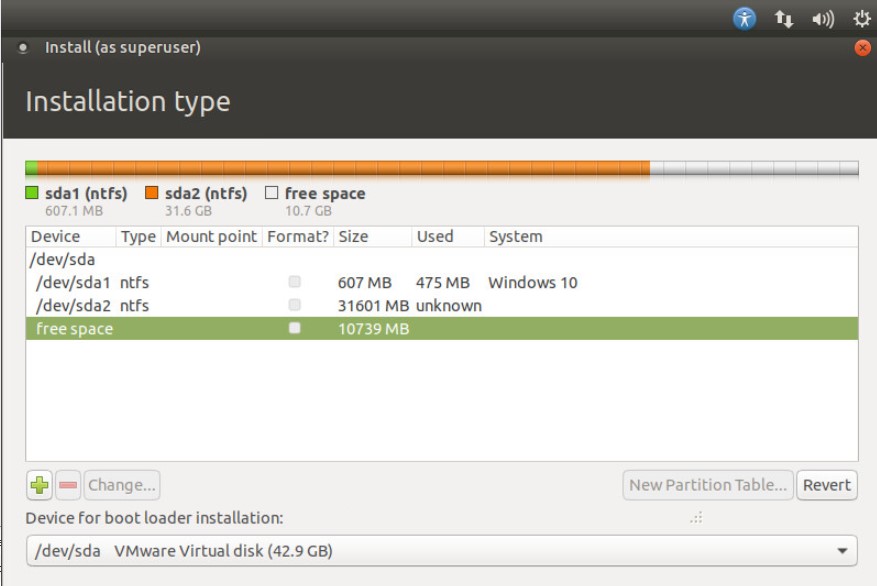
Task: Click the white free space segment in partition bar
Action: pos(753,168)
